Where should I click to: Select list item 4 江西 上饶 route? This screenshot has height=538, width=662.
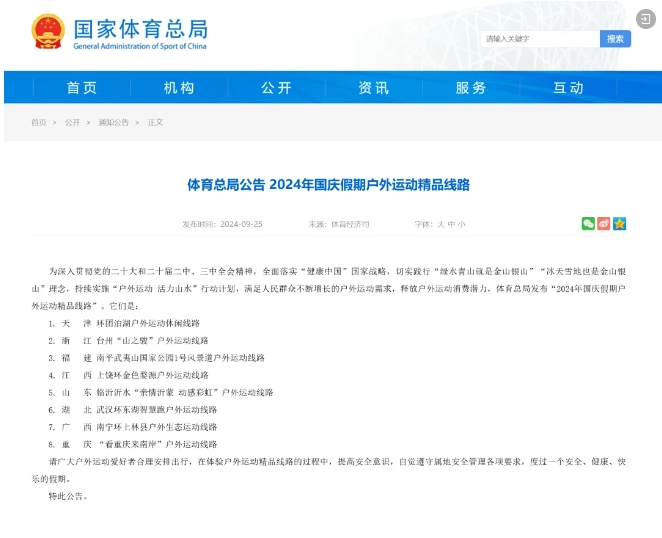click(x=128, y=375)
